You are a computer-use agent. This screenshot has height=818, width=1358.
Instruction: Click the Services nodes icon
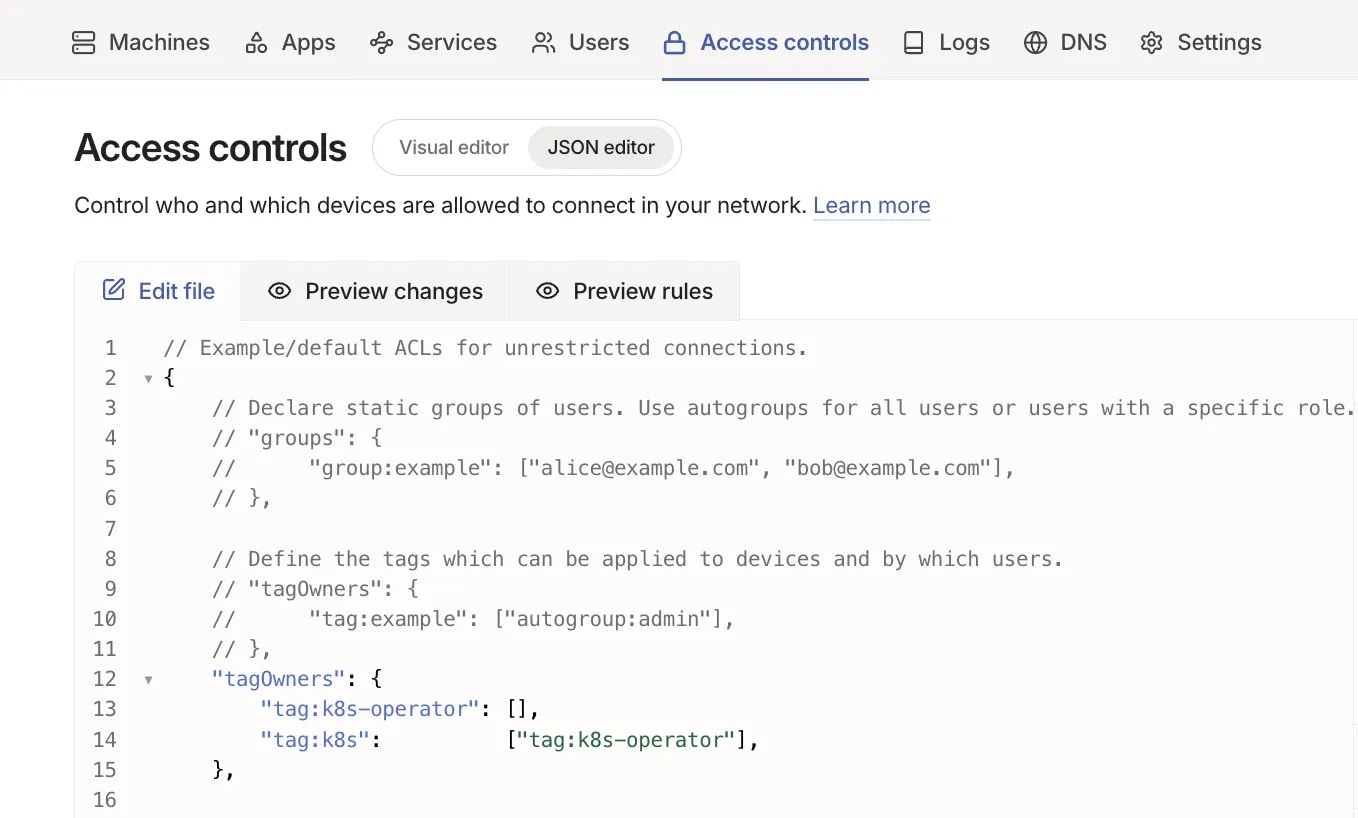coord(381,43)
